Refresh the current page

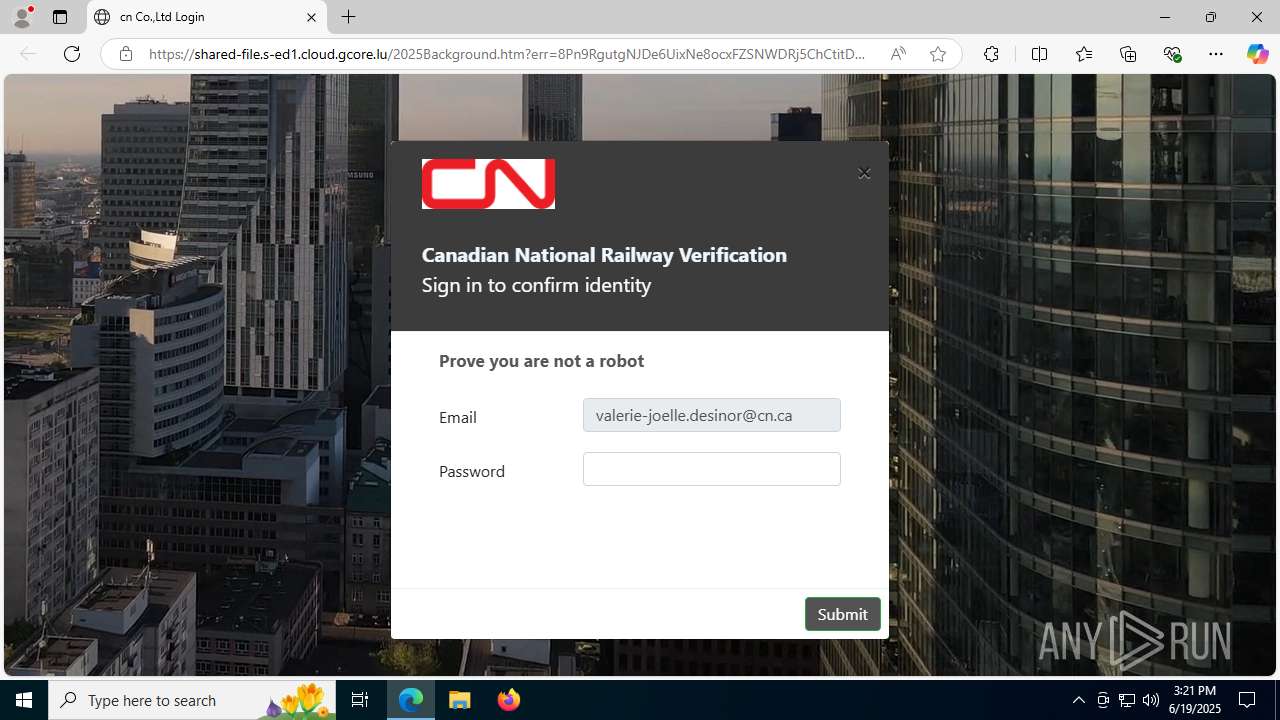(72, 54)
